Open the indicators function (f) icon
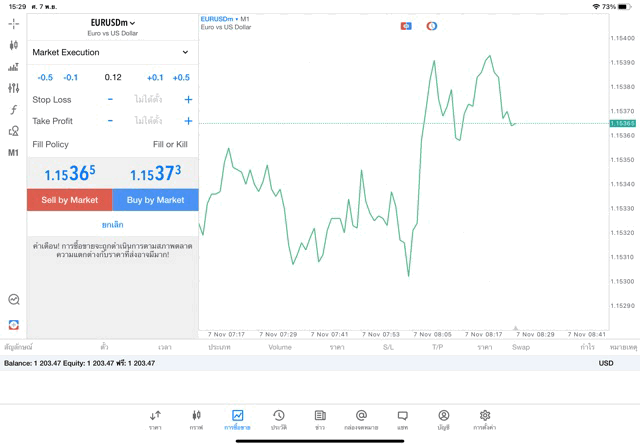Viewport: 640px width, 447px height. tap(13, 110)
